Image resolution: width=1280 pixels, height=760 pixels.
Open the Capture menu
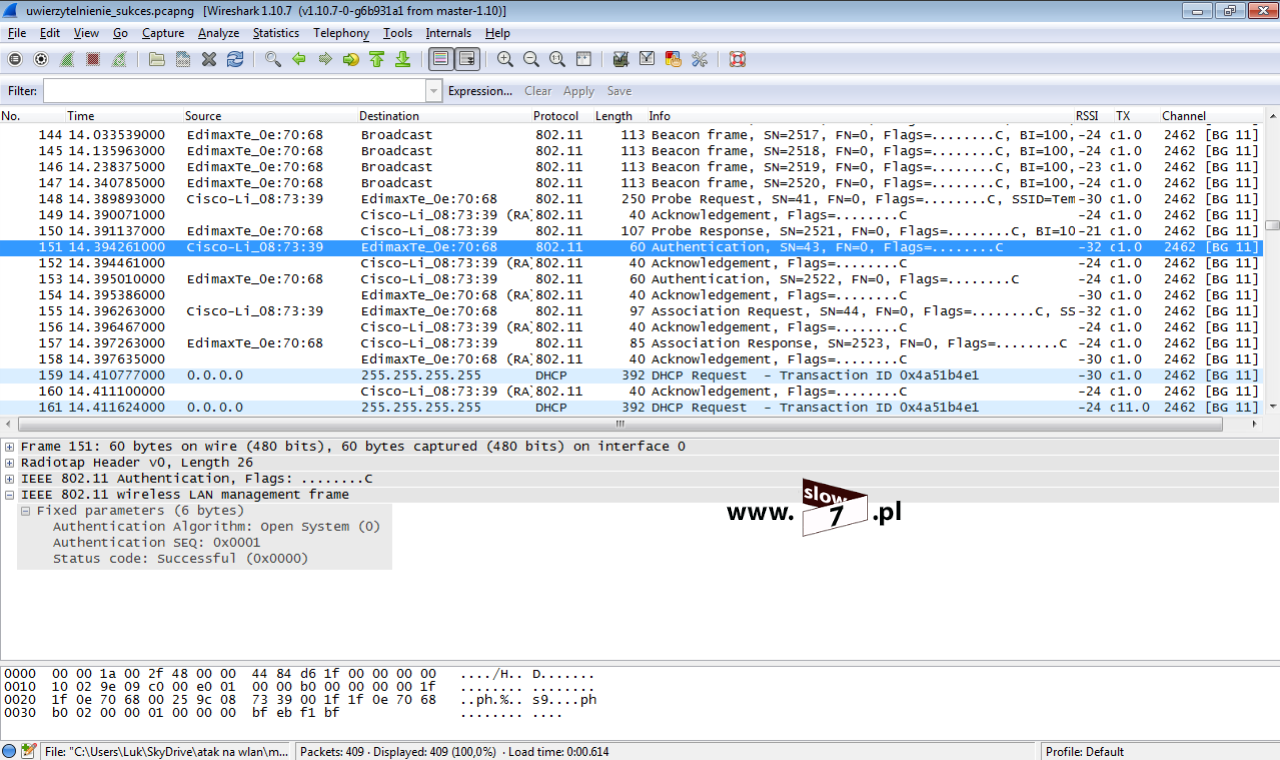click(x=163, y=33)
